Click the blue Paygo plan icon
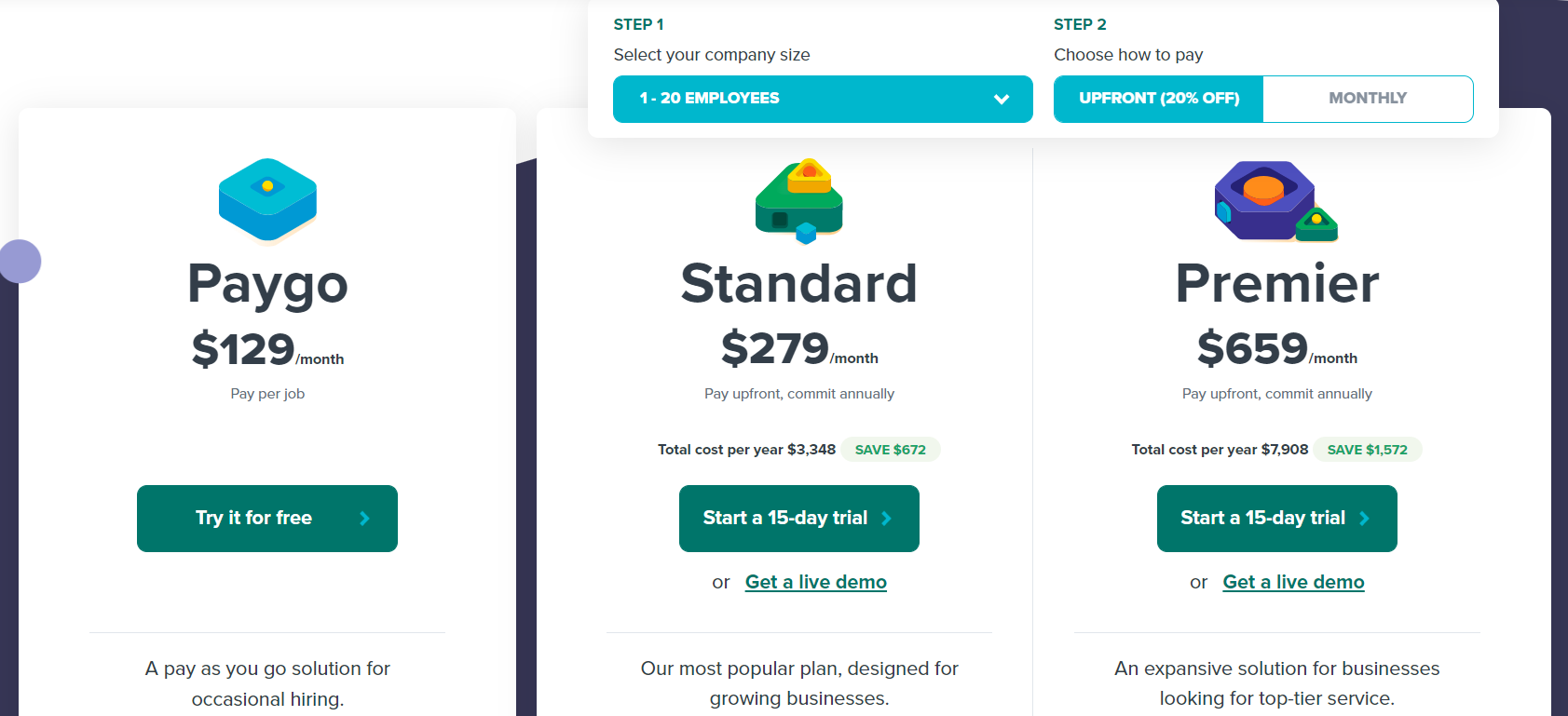The image size is (1568, 716). click(x=267, y=199)
